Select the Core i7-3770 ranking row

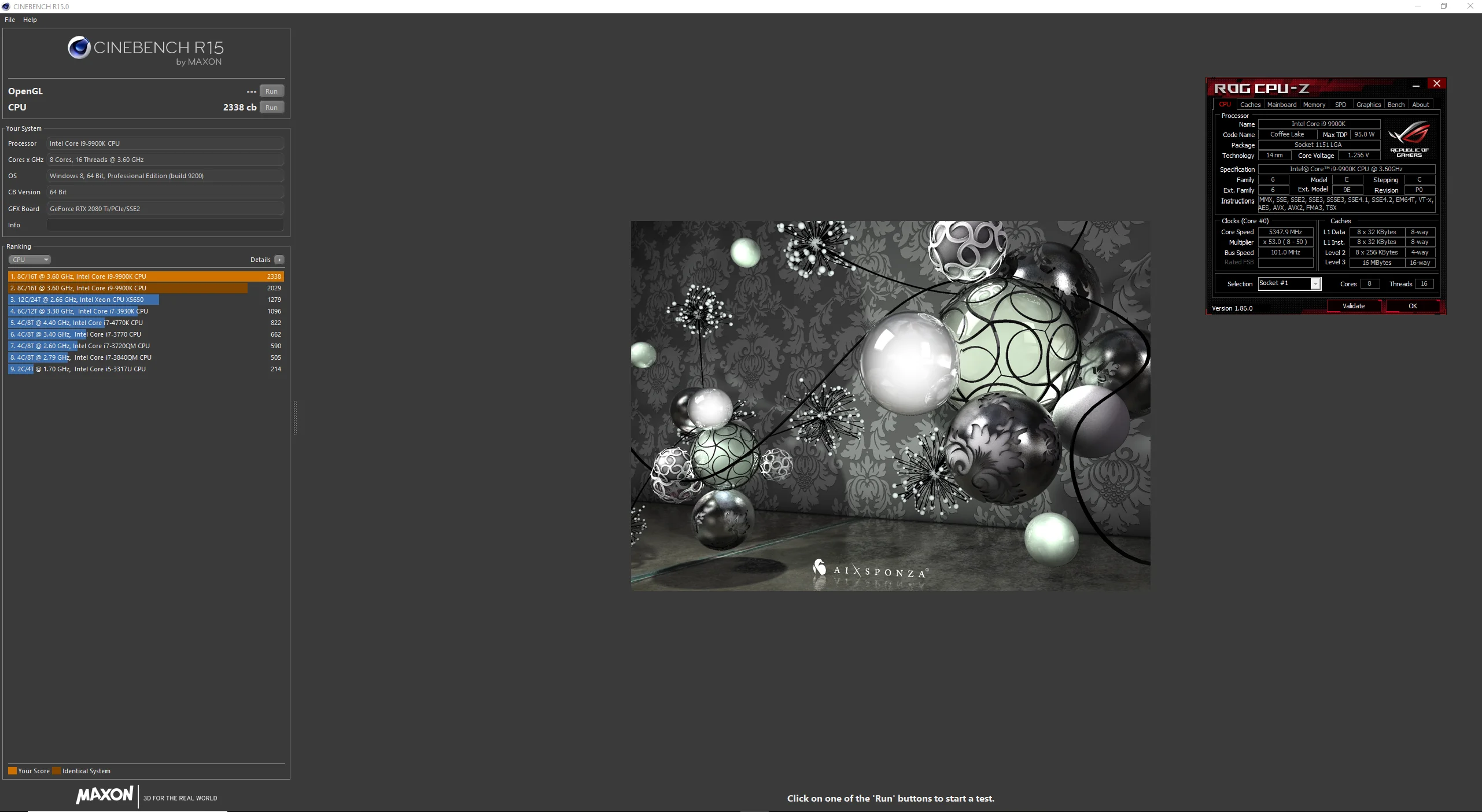(146, 334)
